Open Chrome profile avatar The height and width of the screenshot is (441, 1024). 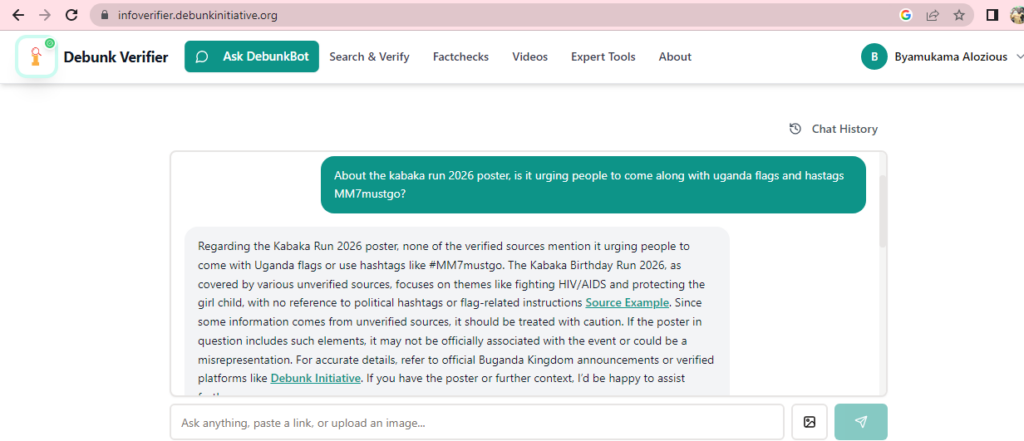pos(1016,15)
